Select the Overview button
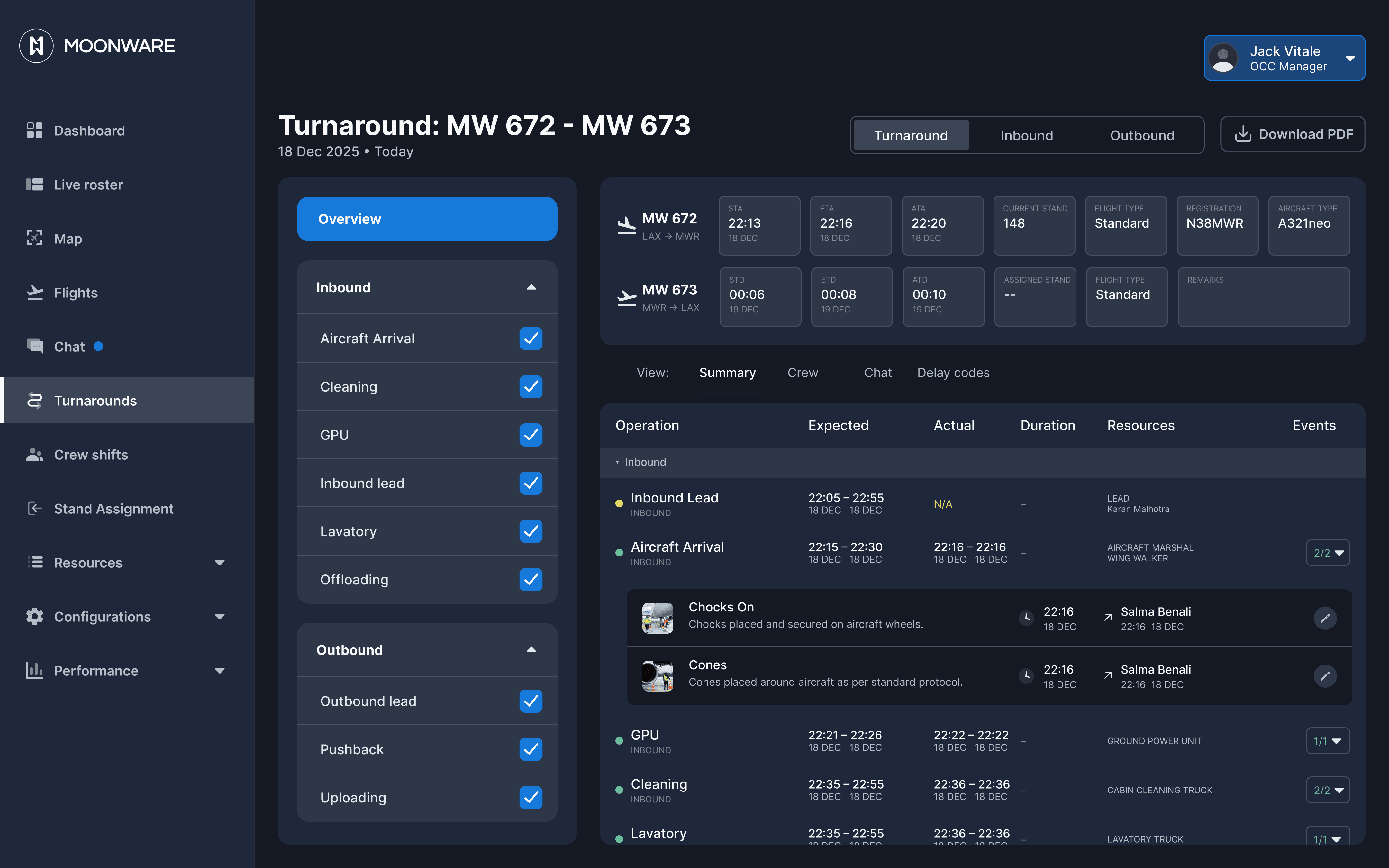This screenshot has width=1389, height=868. tap(427, 219)
